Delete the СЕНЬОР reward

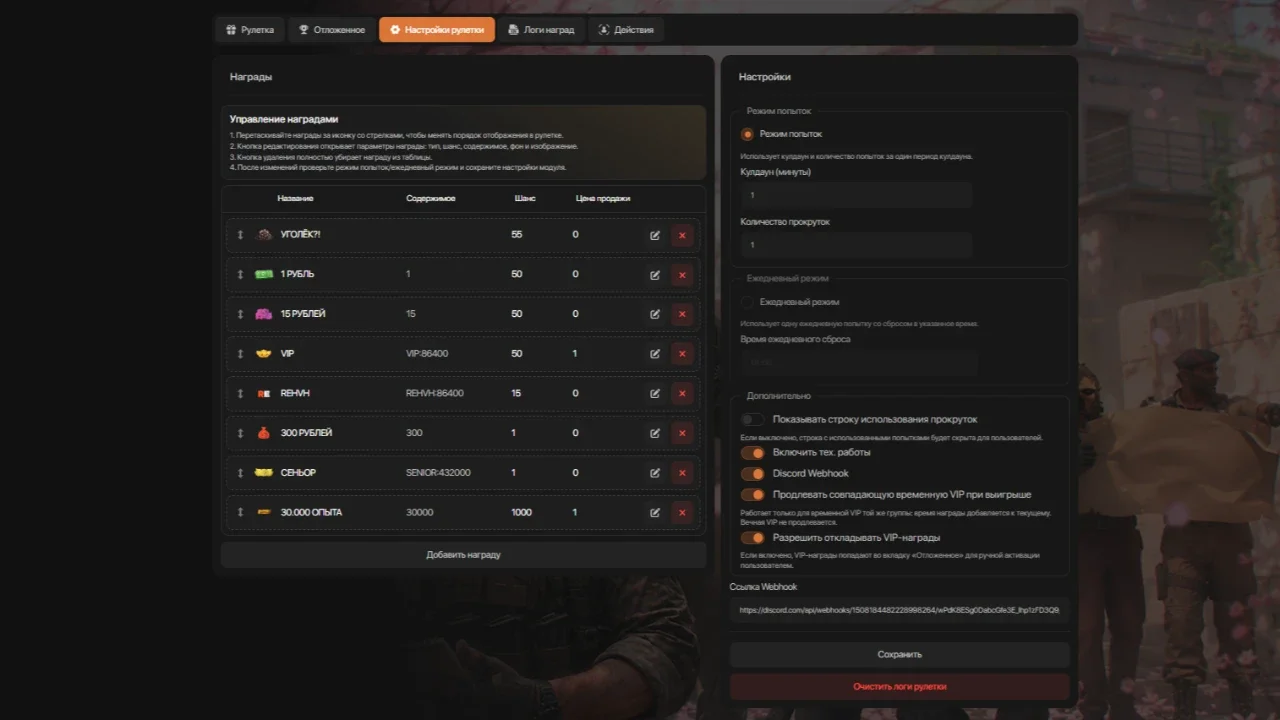(682, 473)
